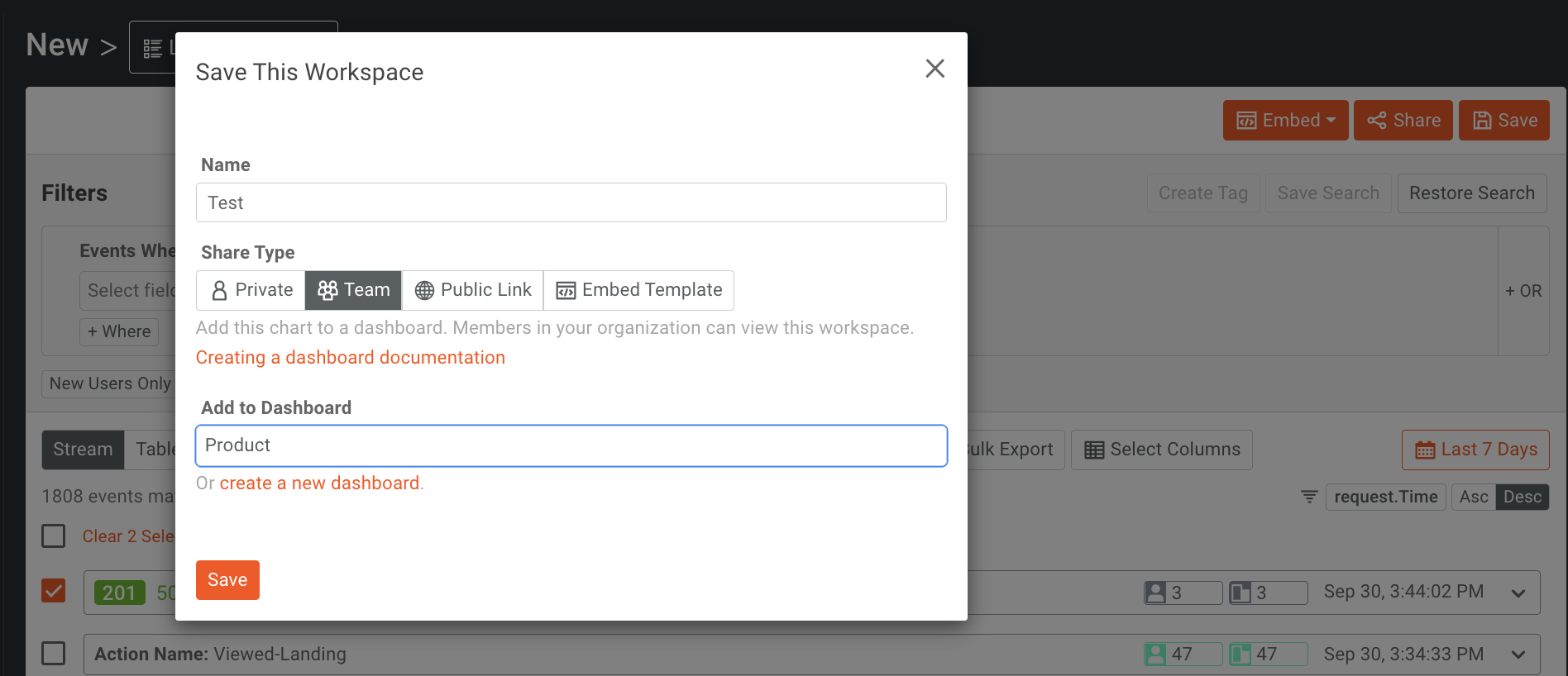Select the Team share type
The width and height of the screenshot is (1568, 676).
[x=353, y=290]
